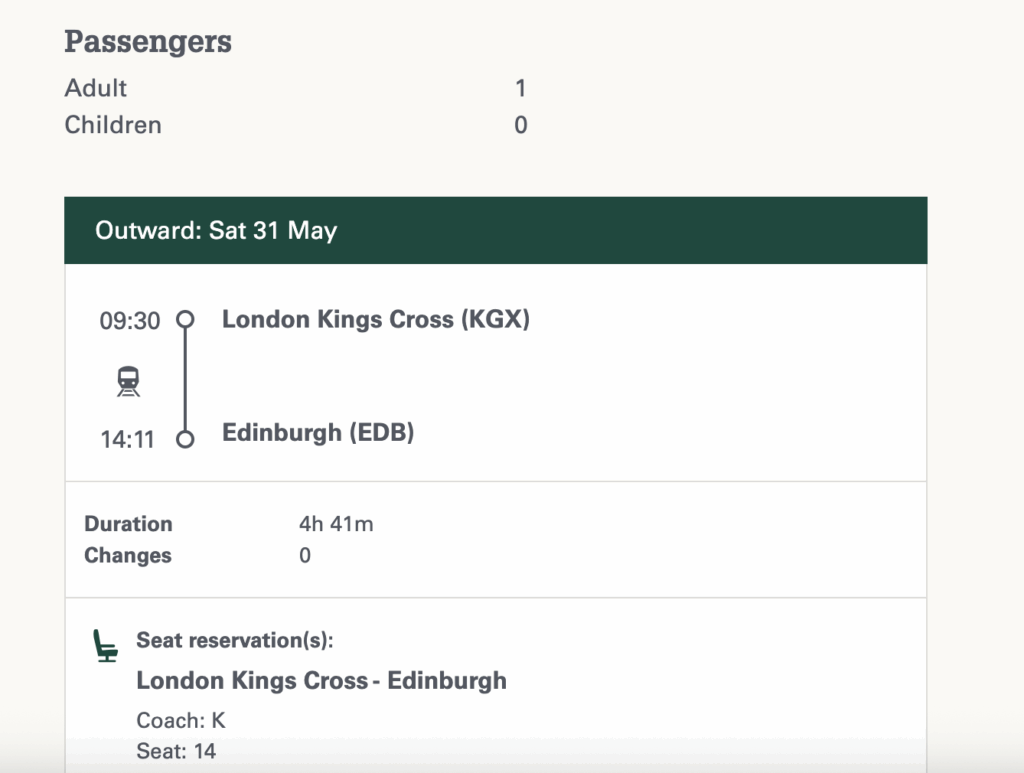Click the Passengers heading
This screenshot has height=773, width=1024.
(148, 42)
